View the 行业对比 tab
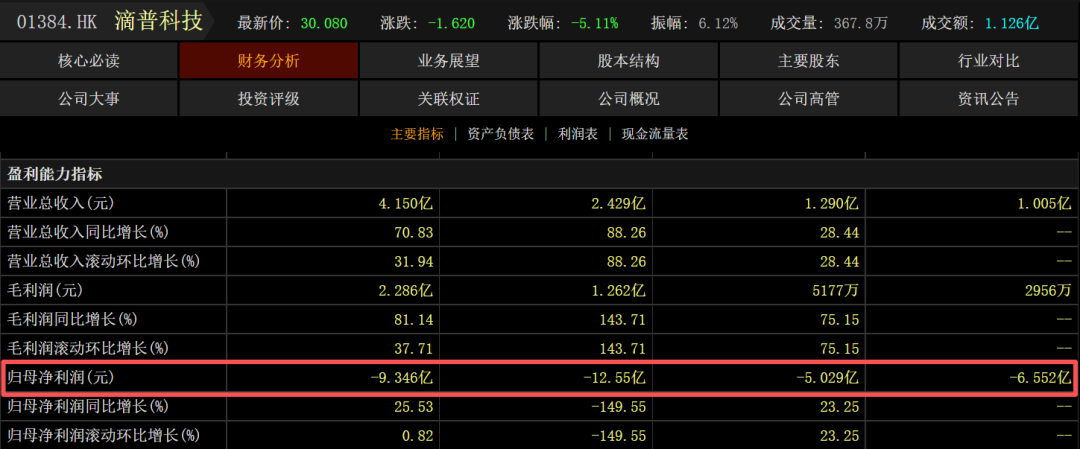Viewport: 1080px width, 449px height. pos(988,61)
